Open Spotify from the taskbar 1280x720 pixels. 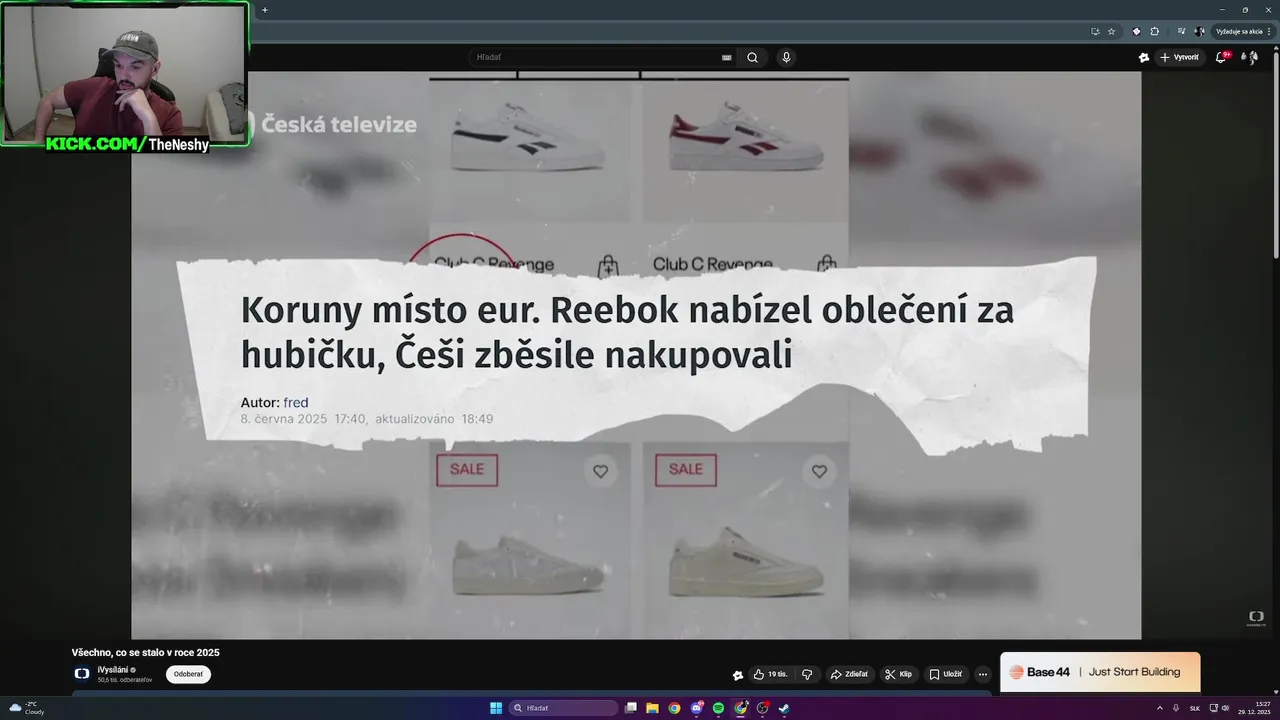(x=719, y=708)
